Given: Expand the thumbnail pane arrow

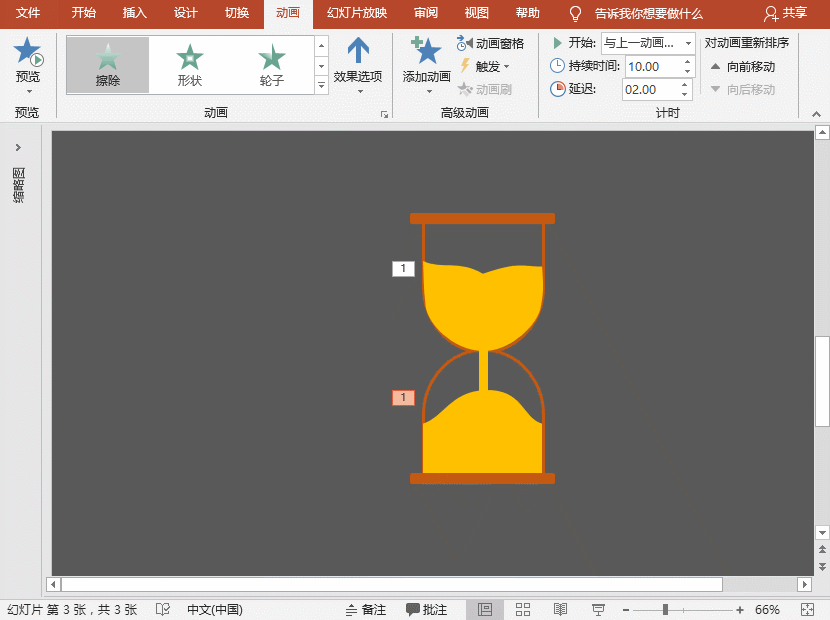Looking at the screenshot, I should pyautogui.click(x=19, y=147).
